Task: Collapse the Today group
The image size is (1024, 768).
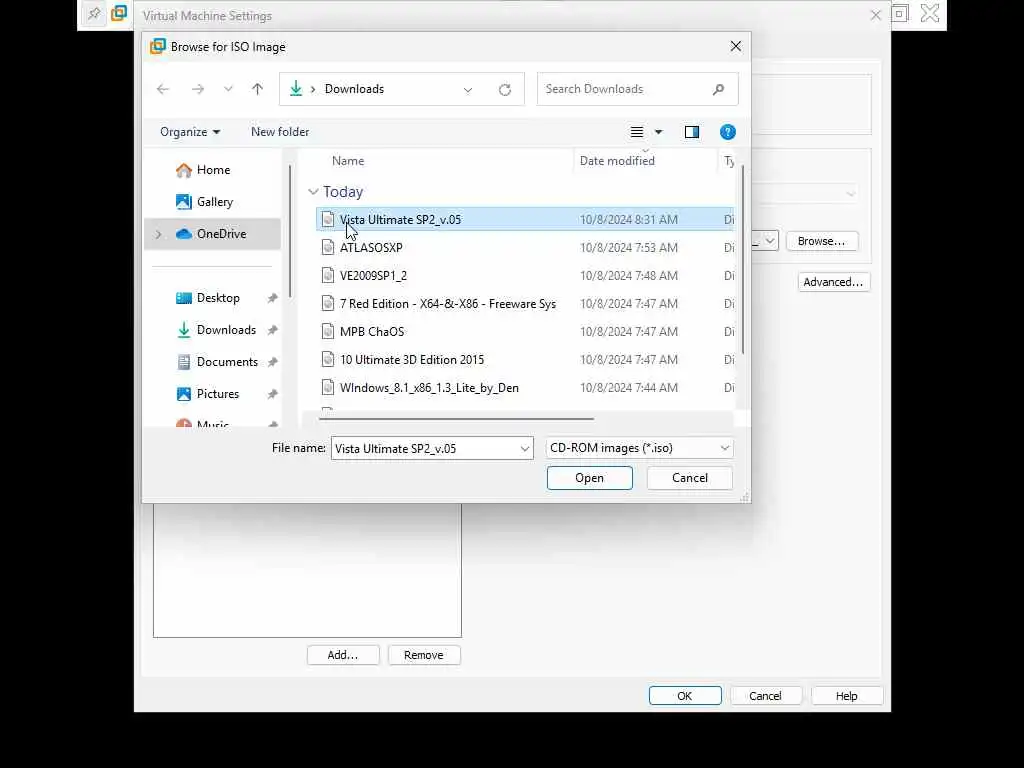Action: pos(313,191)
